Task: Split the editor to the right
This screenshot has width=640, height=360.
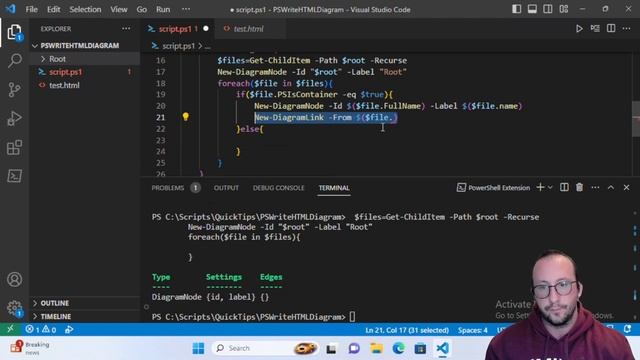Action: pos(611,29)
